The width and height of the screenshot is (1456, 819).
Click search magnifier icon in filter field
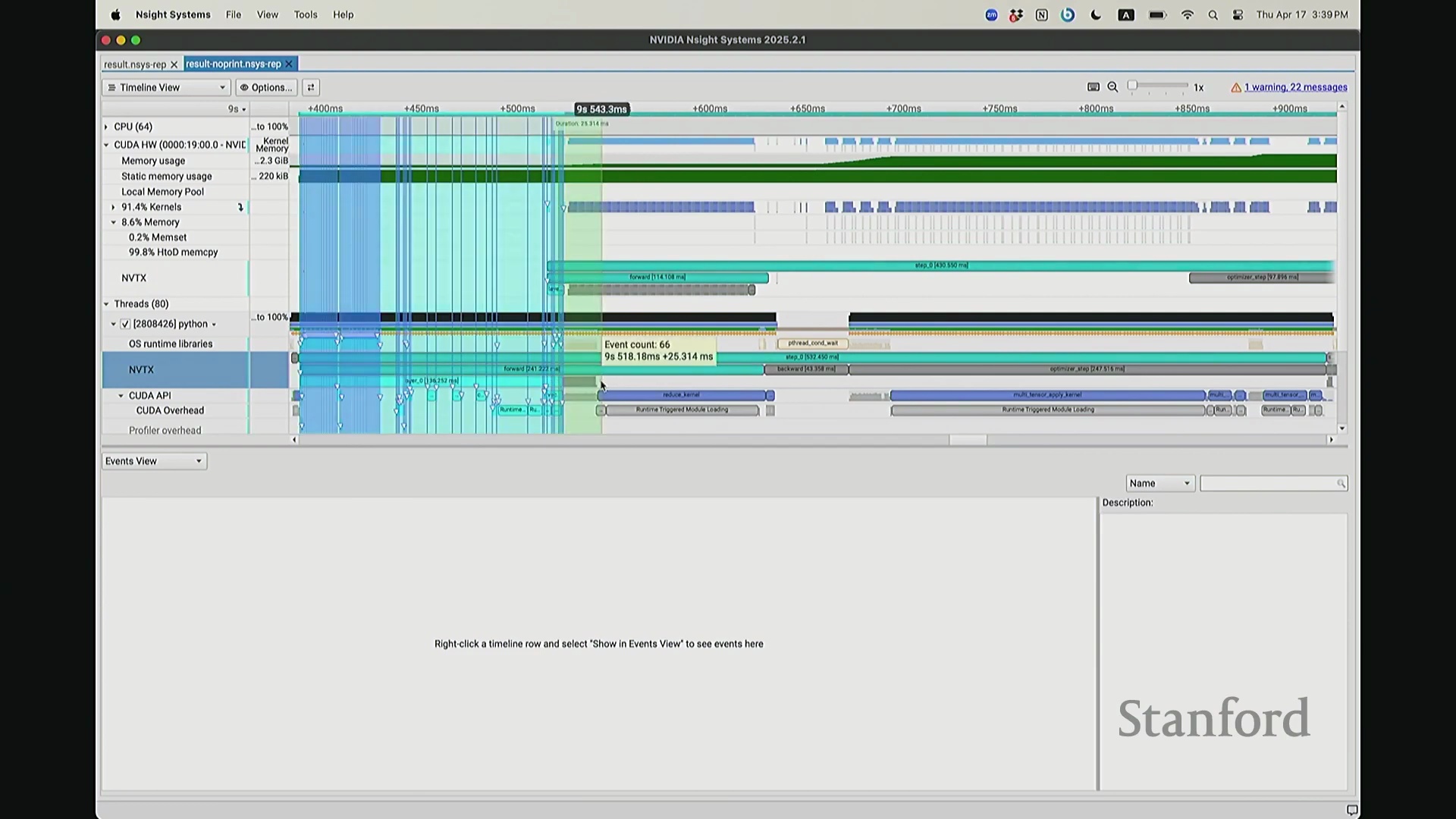pos(1341,484)
